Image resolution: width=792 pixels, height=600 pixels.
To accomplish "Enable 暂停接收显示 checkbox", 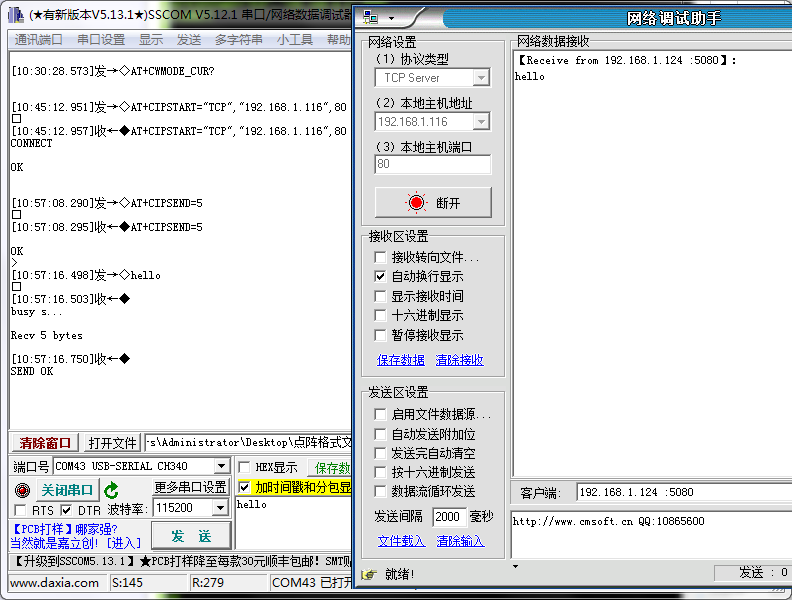I will pyautogui.click(x=380, y=335).
